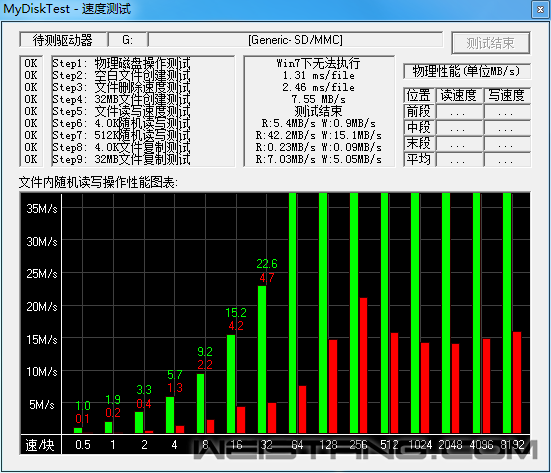This screenshot has height=473, width=551.
Task: Click the 读速度 column header
Action: point(459,95)
